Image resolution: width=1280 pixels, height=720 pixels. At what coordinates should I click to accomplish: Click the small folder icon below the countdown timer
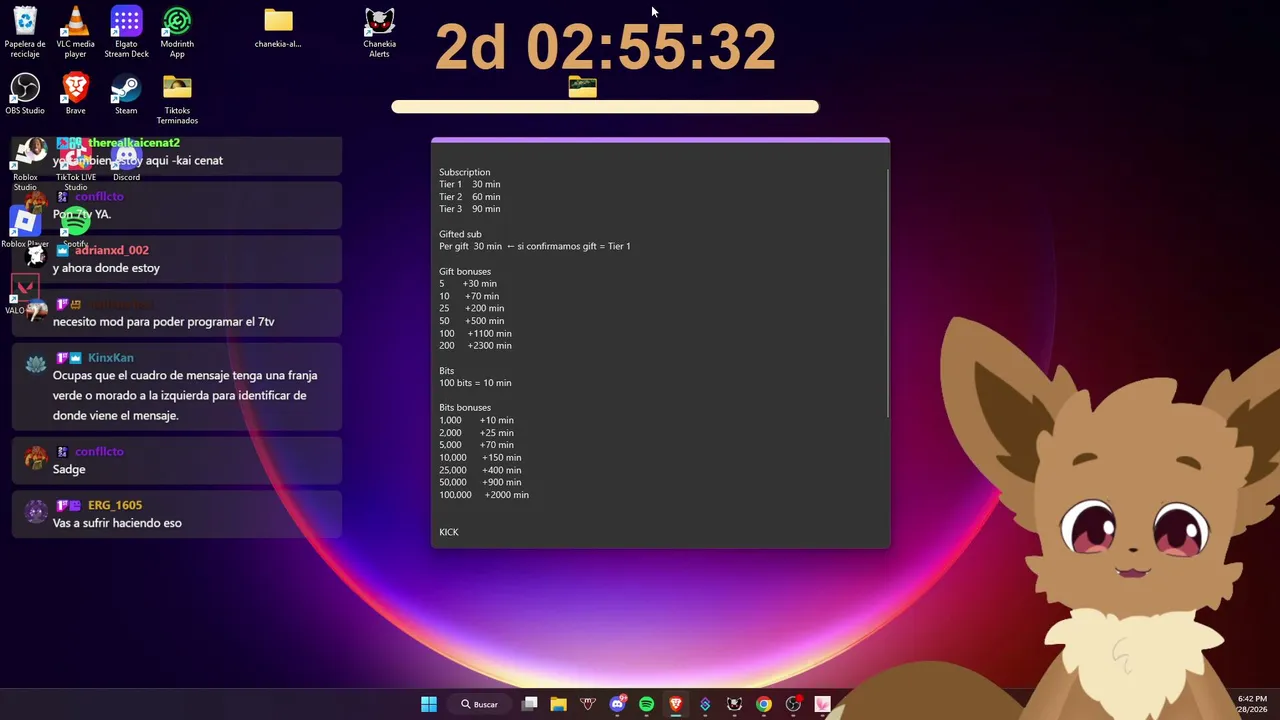point(582,88)
